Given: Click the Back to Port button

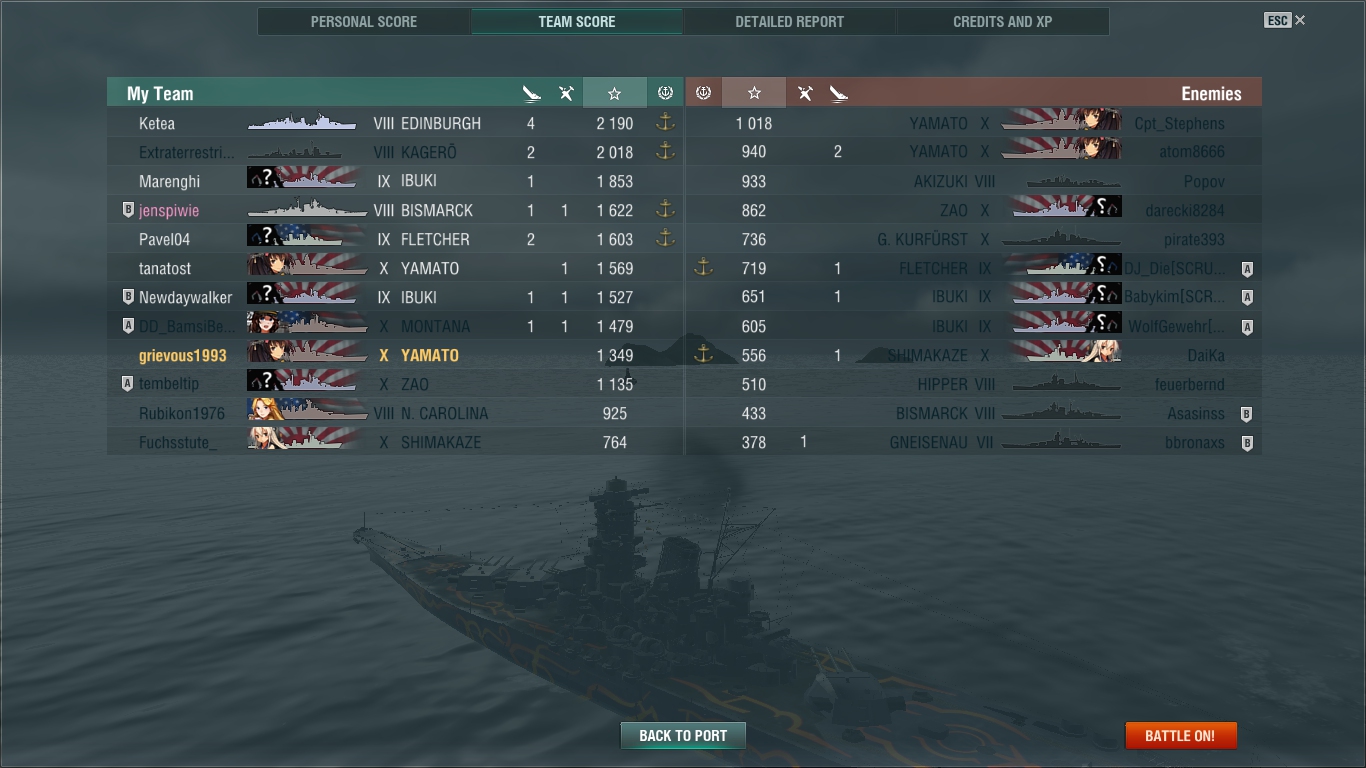Looking at the screenshot, I should coord(683,735).
